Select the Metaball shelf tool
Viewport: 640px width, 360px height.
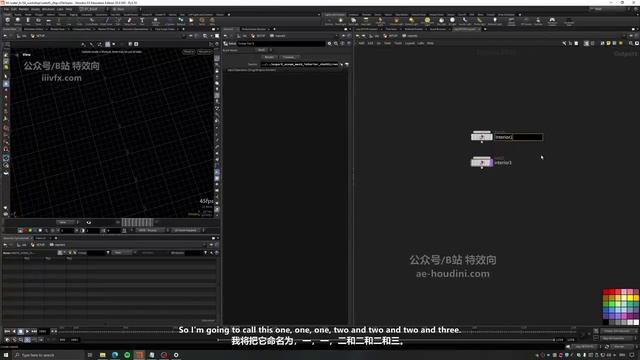point(180,21)
